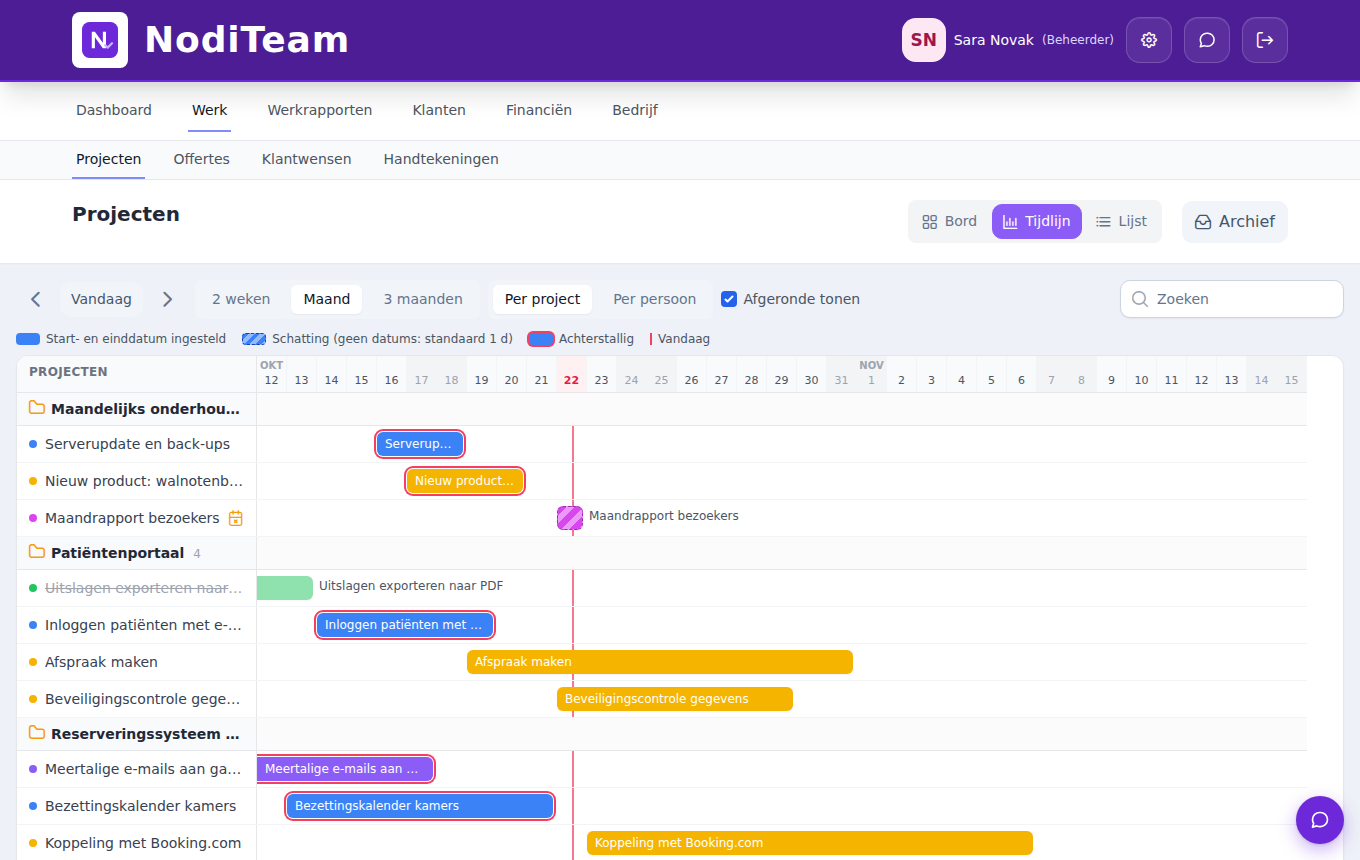Select the Serverupdate en back-ups task row

click(x=137, y=444)
